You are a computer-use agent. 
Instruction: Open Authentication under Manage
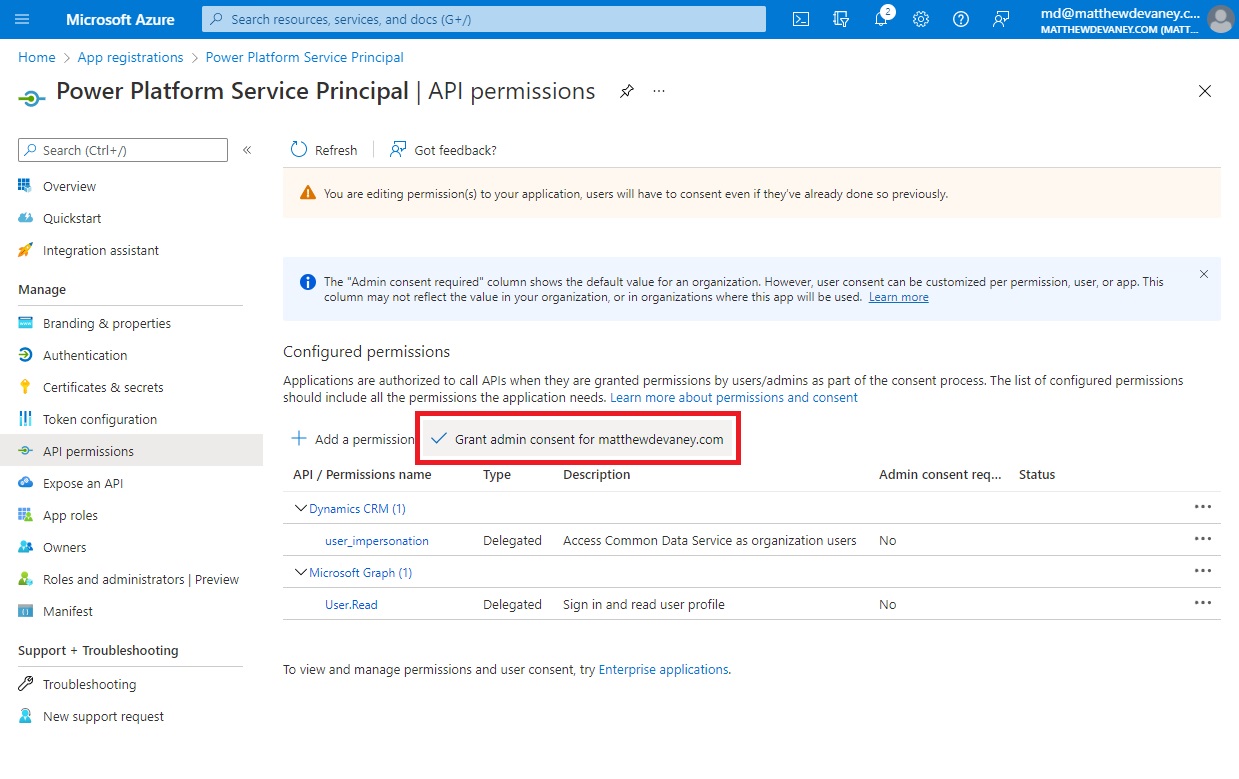pos(84,355)
